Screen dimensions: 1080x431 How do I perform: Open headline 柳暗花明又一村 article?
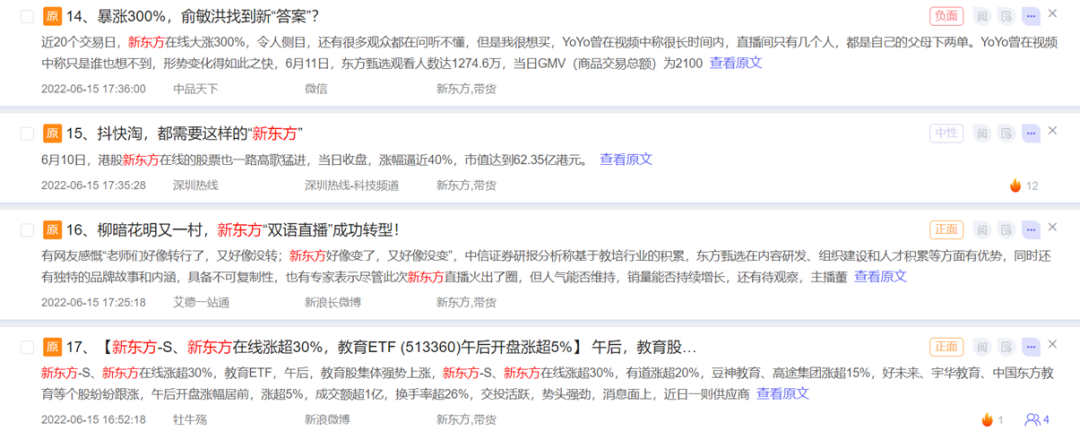233,229
